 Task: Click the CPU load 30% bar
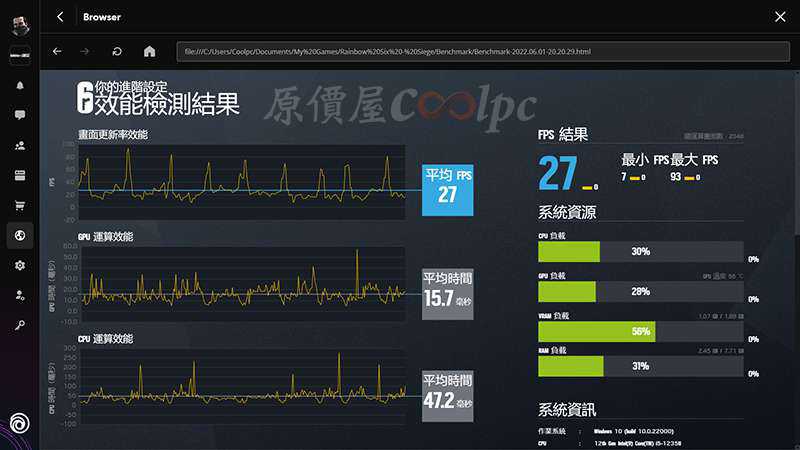coord(641,252)
